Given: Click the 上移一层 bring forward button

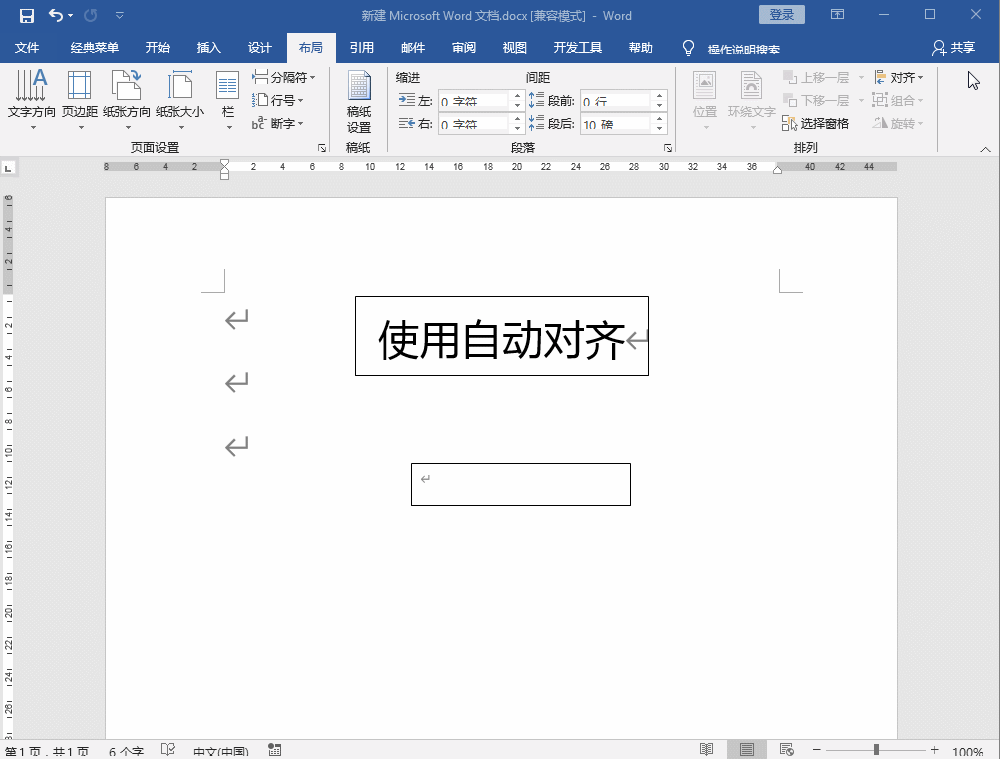Looking at the screenshot, I should pos(816,77).
